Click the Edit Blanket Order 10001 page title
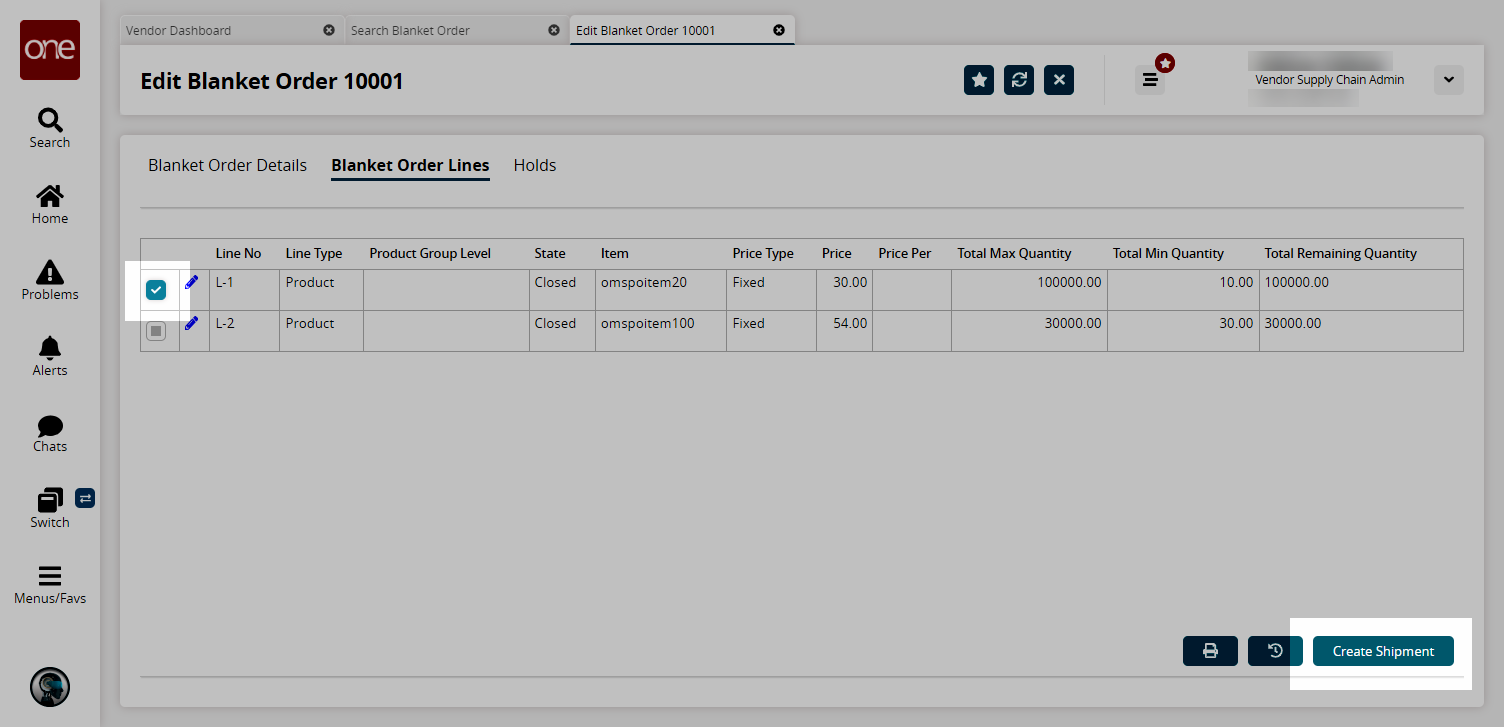 pyautogui.click(x=272, y=81)
